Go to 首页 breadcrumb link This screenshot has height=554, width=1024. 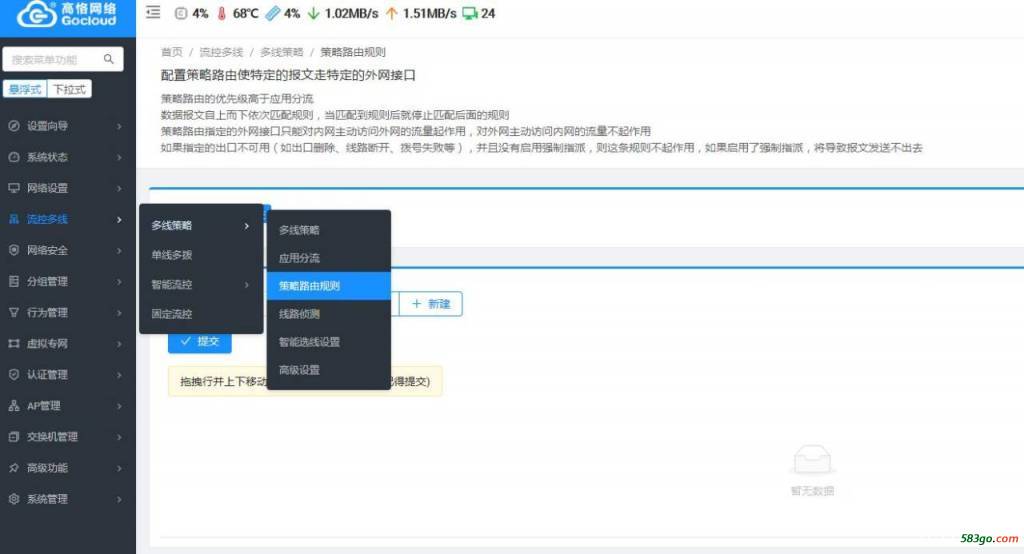click(x=171, y=52)
